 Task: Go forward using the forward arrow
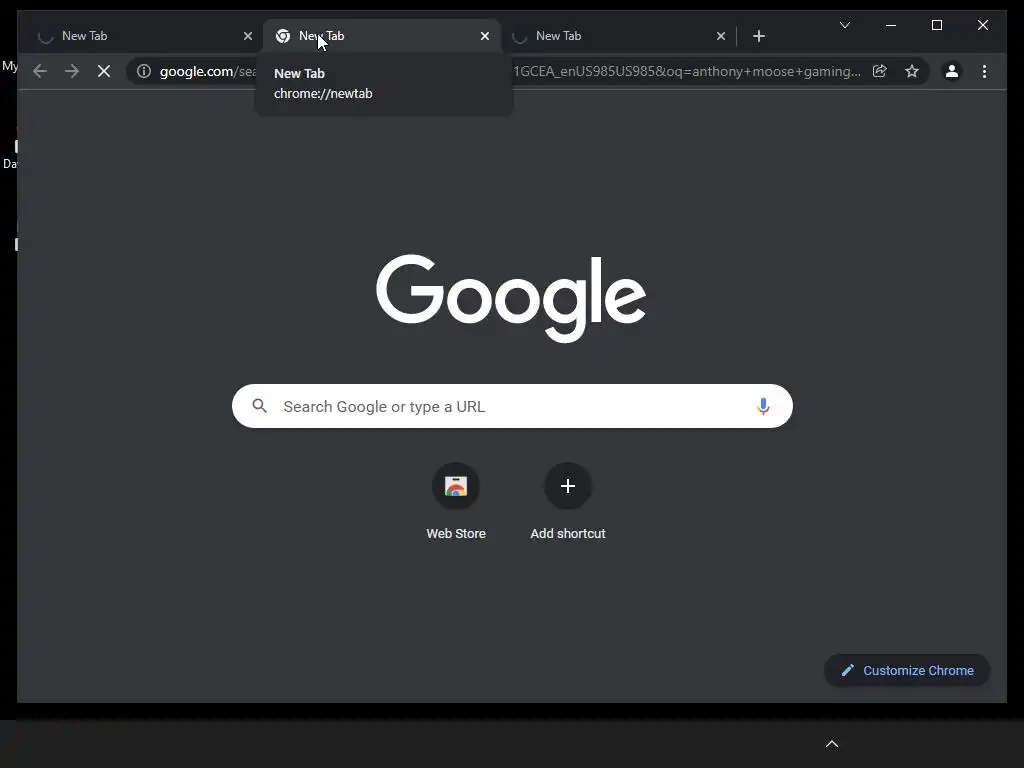tap(72, 71)
